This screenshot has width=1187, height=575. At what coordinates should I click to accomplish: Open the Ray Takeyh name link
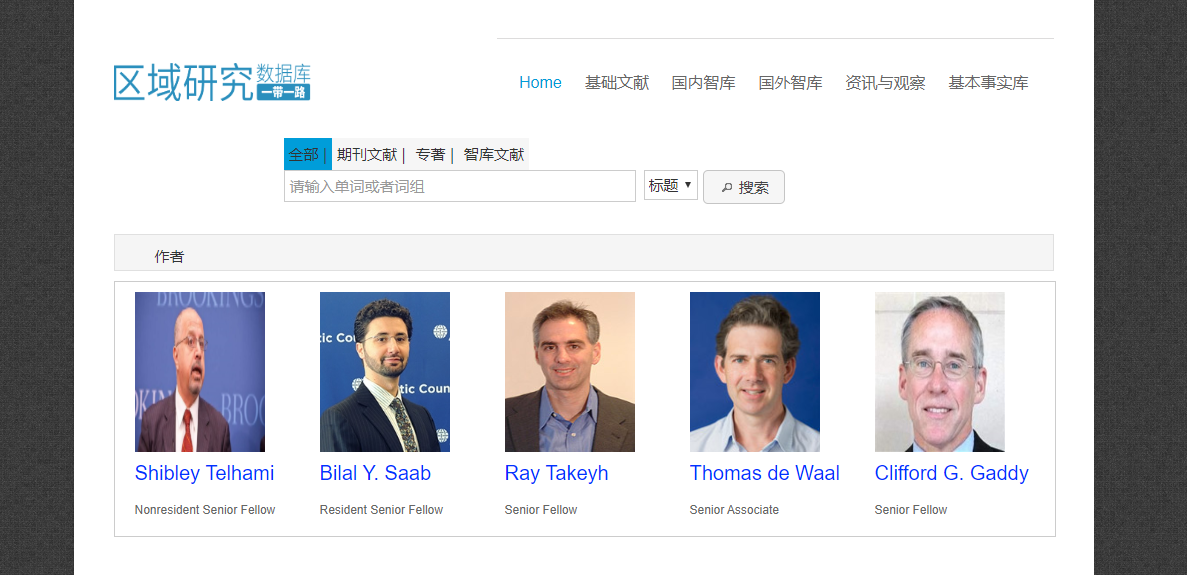(556, 473)
